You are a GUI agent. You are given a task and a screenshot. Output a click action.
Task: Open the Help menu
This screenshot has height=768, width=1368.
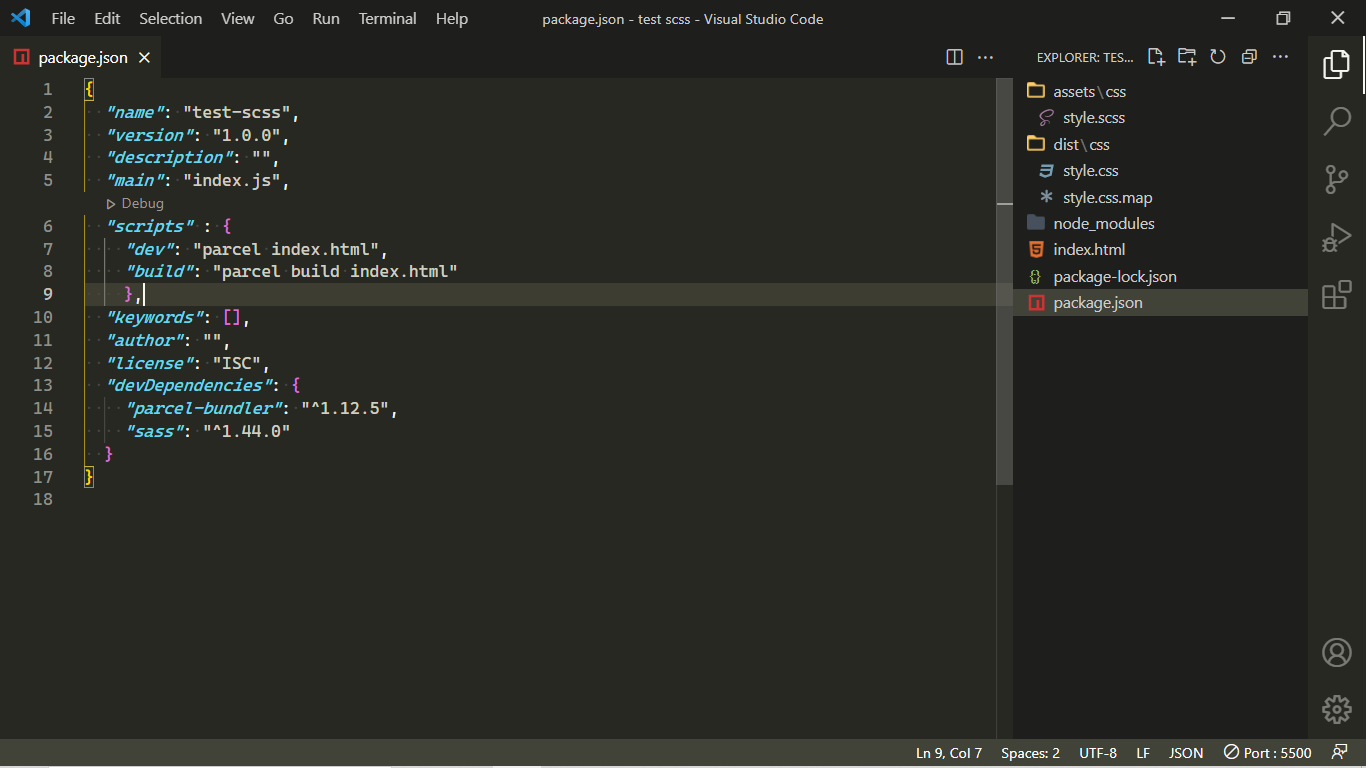[452, 19]
